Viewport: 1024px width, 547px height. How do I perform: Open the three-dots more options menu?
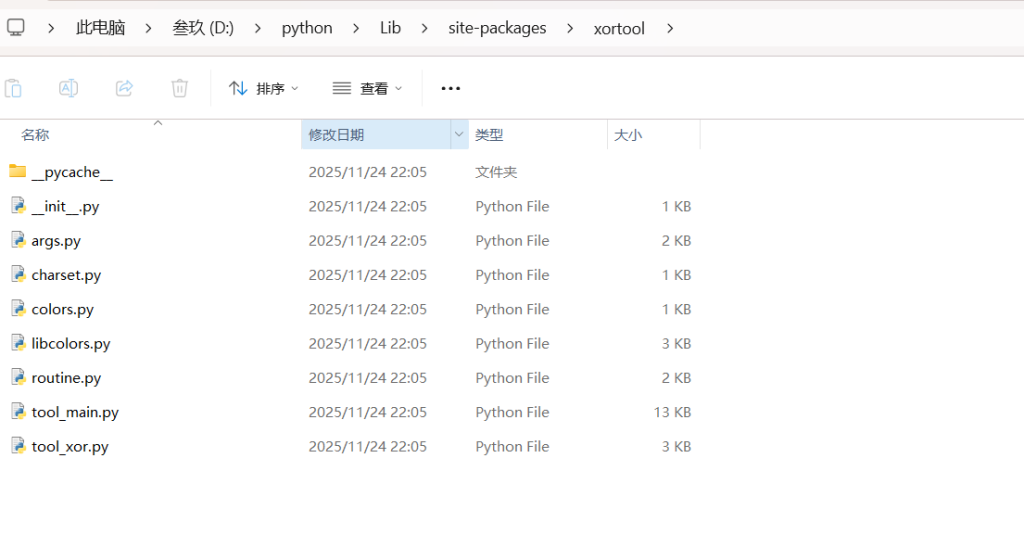tap(450, 88)
